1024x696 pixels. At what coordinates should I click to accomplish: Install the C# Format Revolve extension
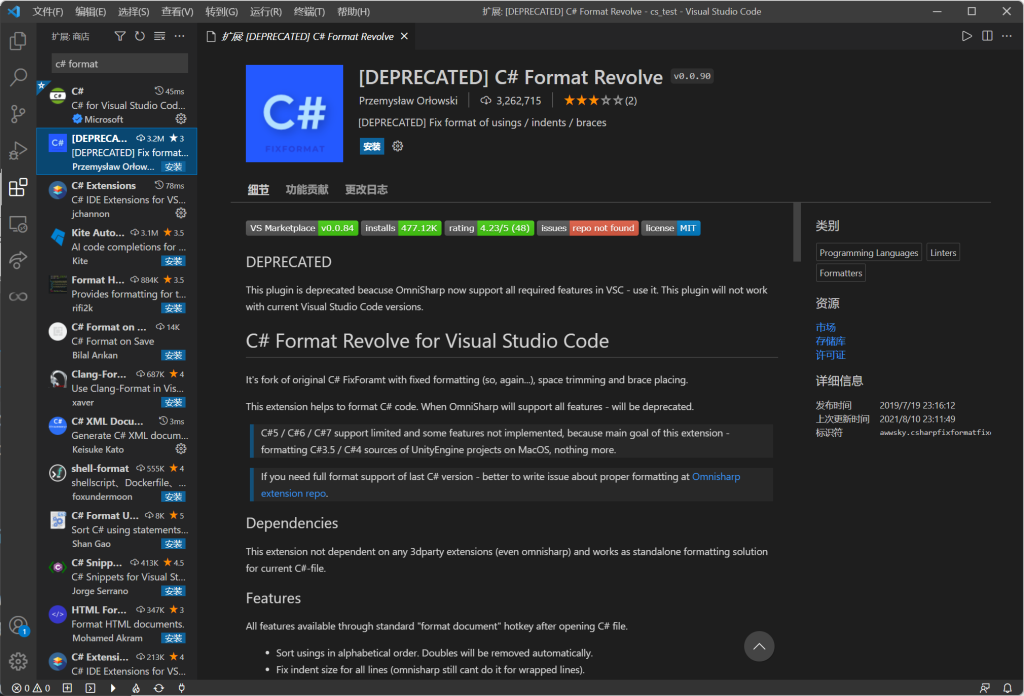372,146
